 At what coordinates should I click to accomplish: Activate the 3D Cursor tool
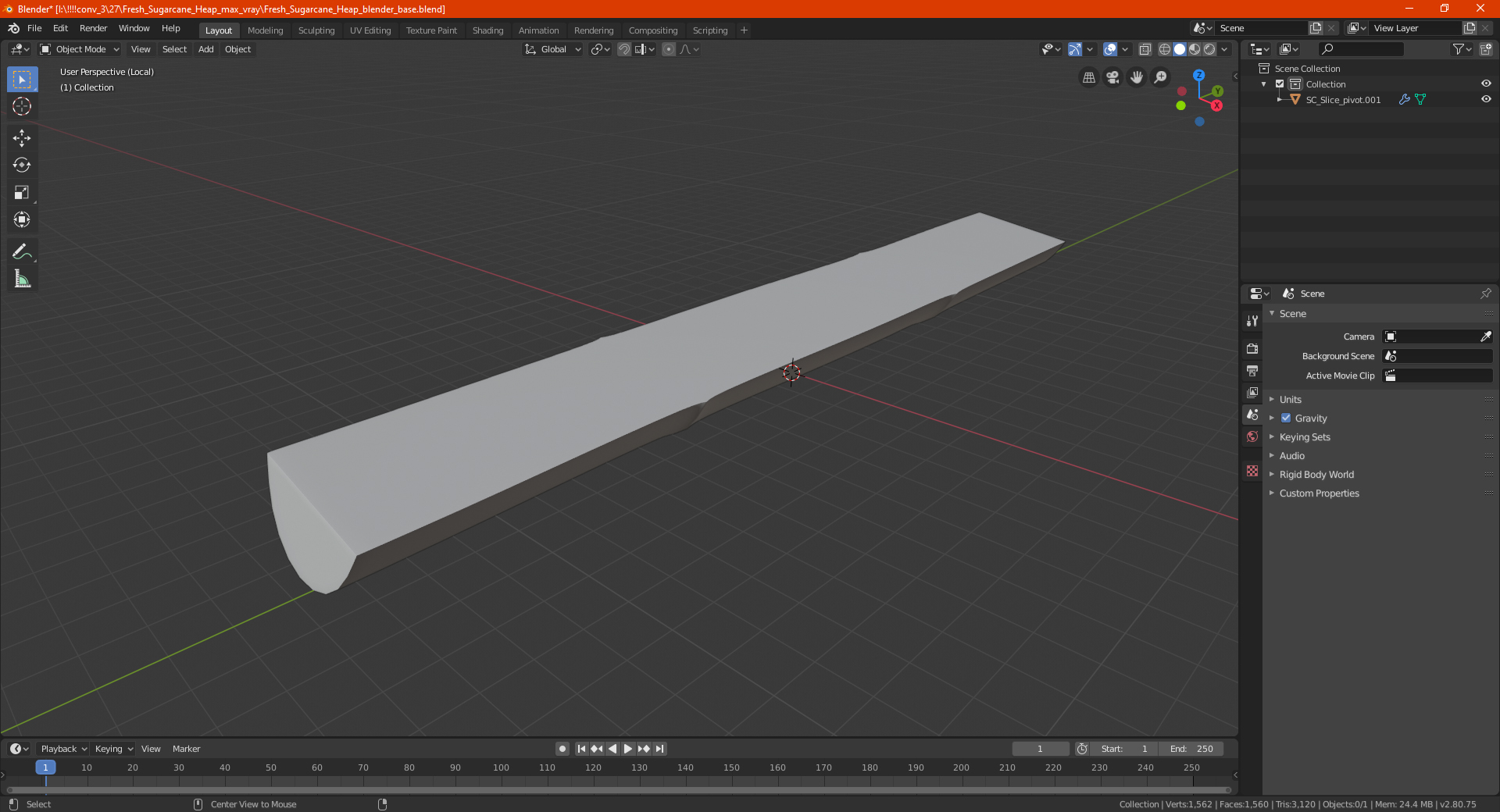22,106
